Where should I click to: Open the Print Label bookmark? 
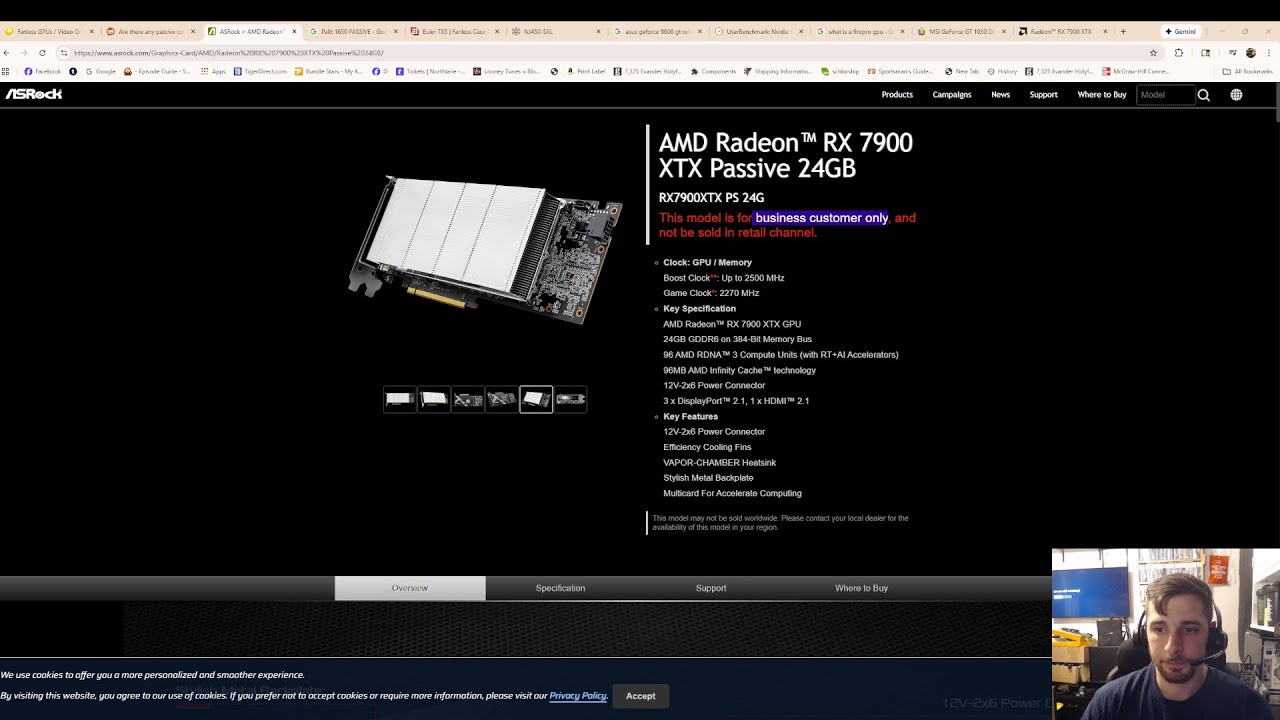click(x=586, y=71)
